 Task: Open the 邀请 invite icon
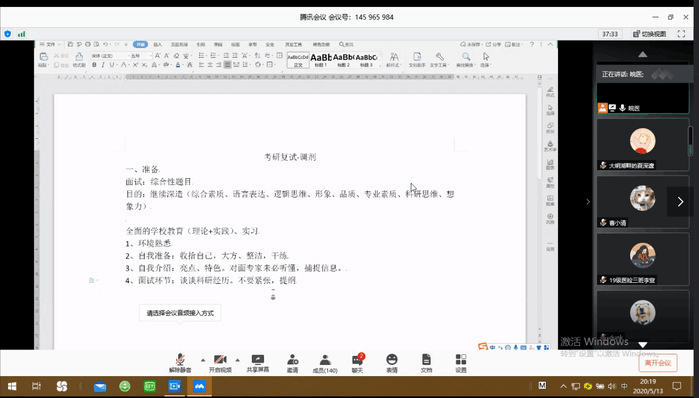[292, 363]
